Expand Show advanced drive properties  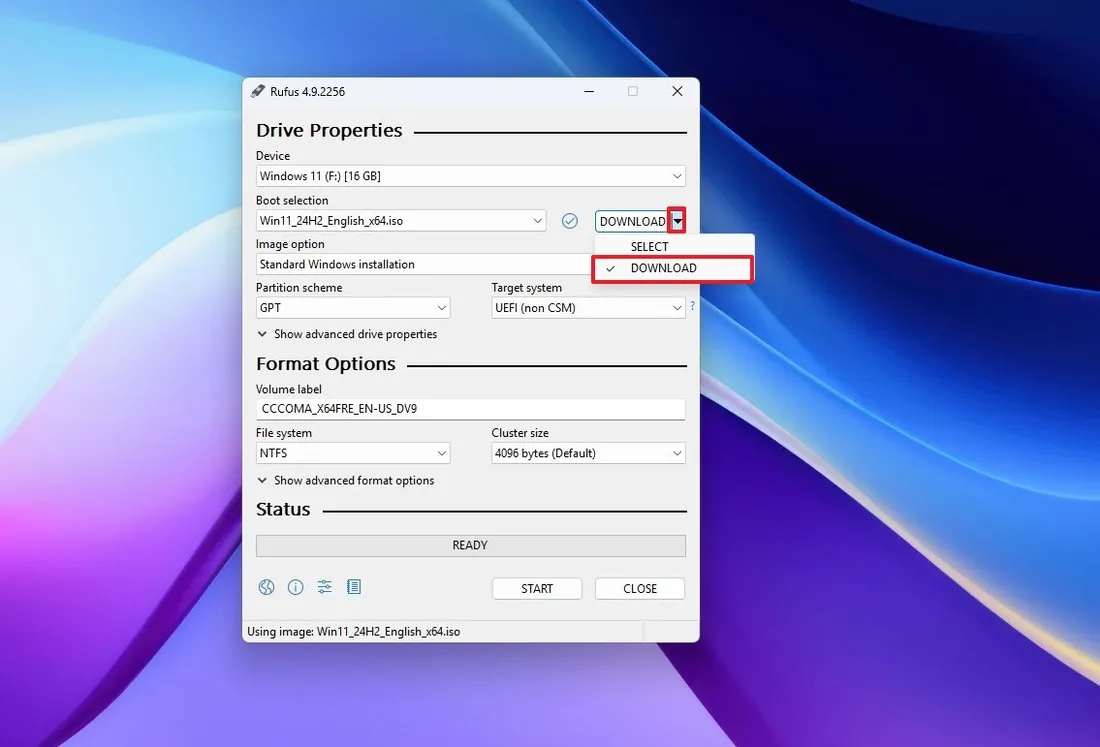point(347,334)
